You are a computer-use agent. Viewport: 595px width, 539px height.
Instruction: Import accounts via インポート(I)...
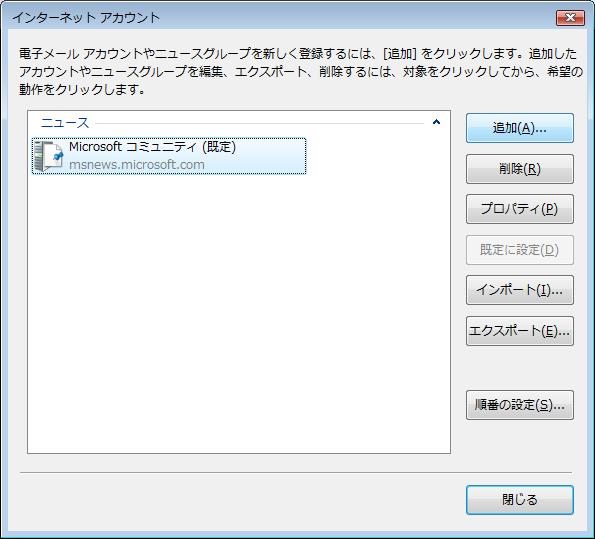[519, 290]
